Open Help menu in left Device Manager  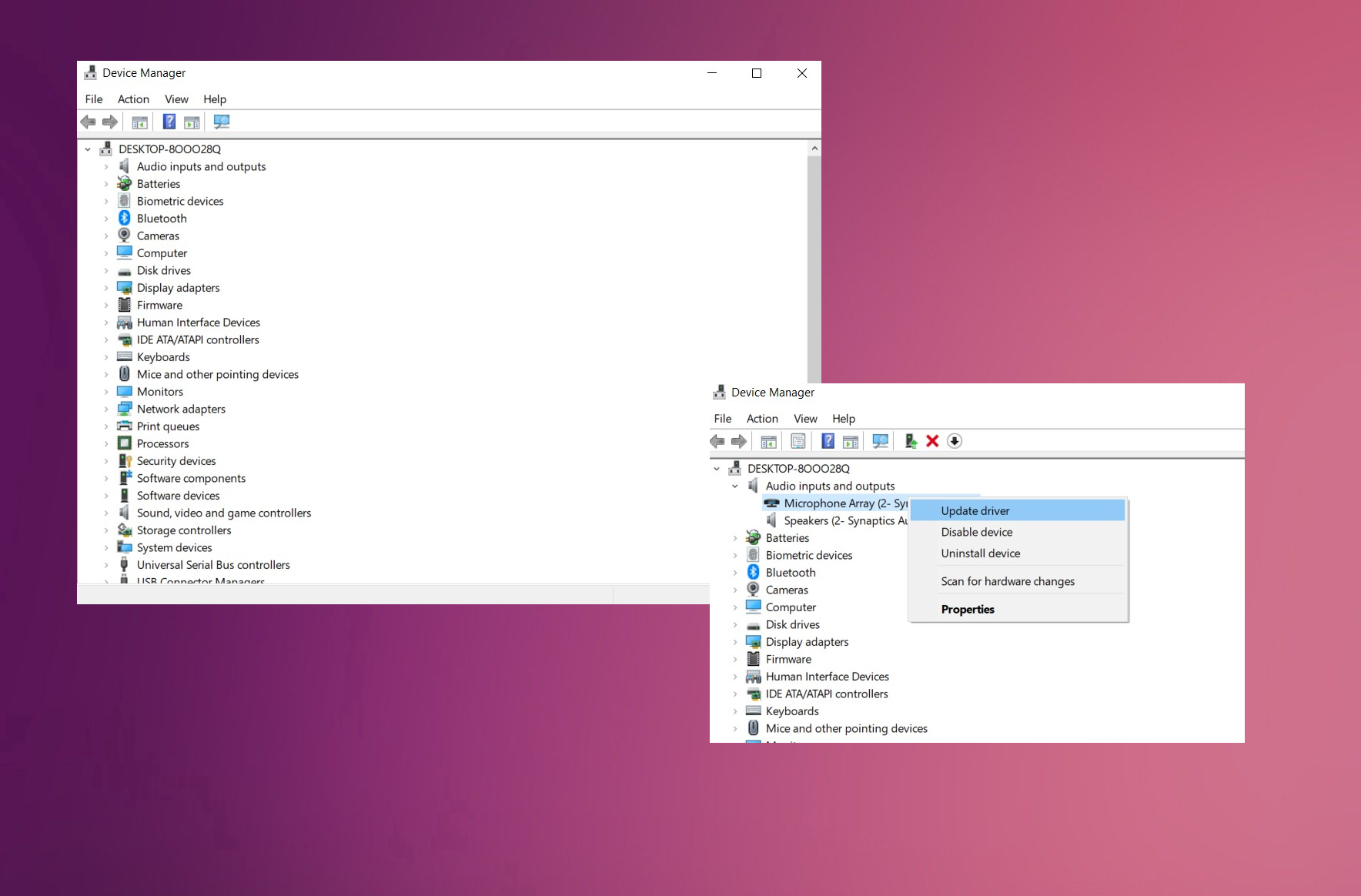click(x=215, y=99)
